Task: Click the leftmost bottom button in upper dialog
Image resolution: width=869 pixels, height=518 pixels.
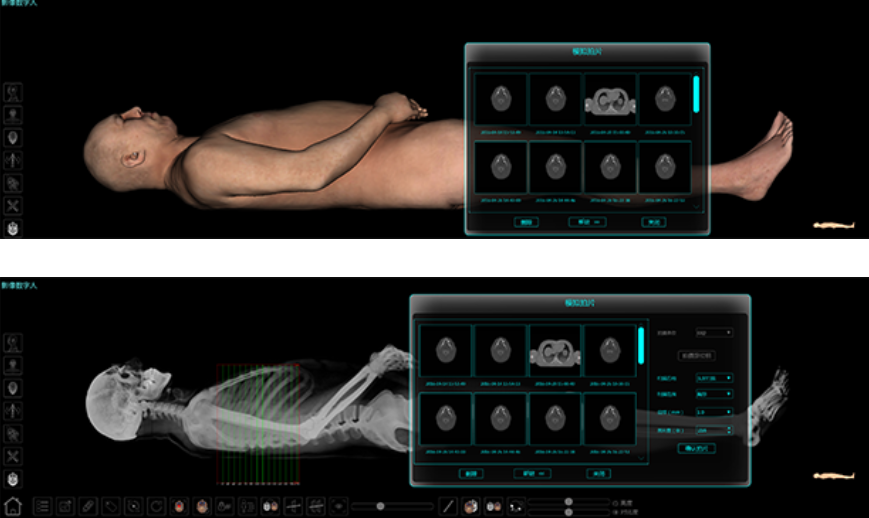Action: [x=526, y=222]
